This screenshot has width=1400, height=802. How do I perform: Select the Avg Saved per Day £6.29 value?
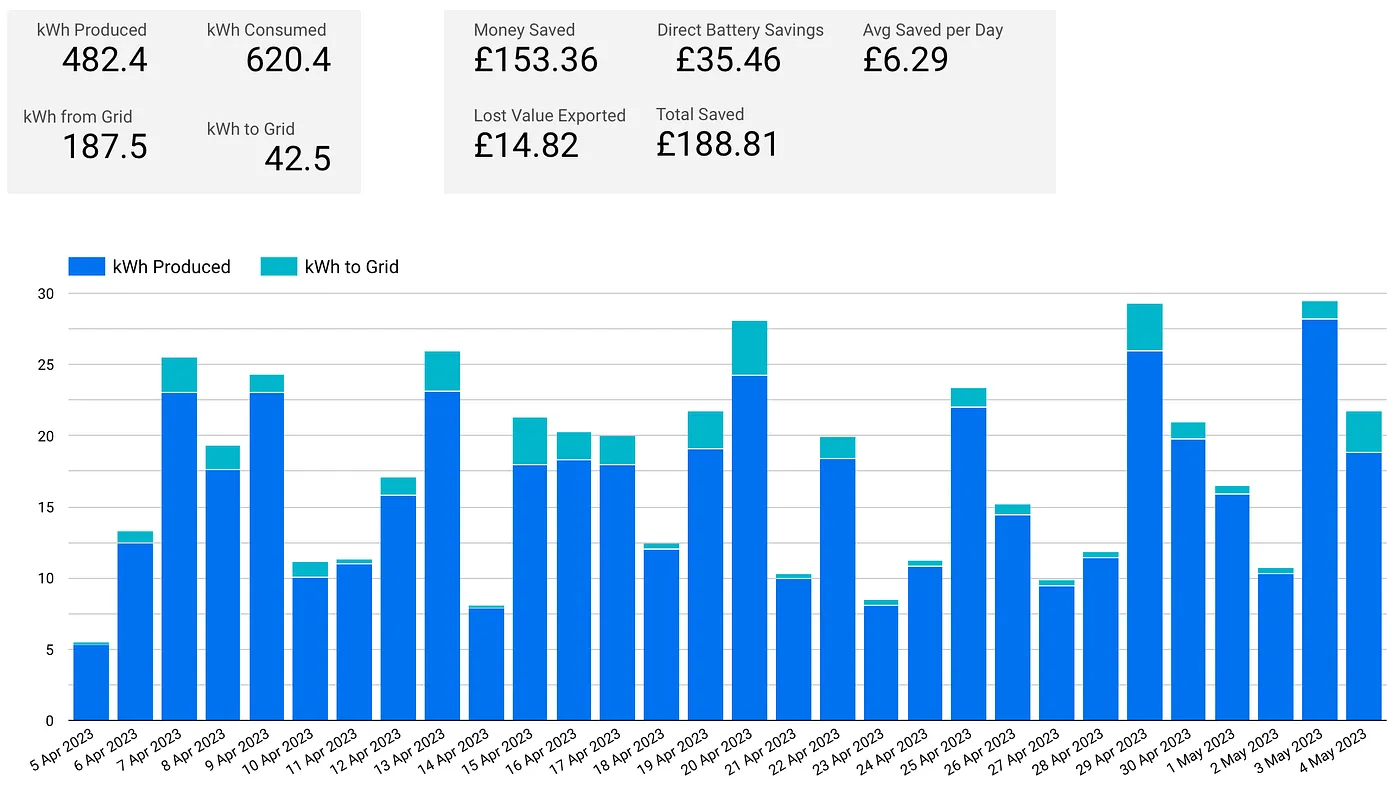tap(905, 60)
